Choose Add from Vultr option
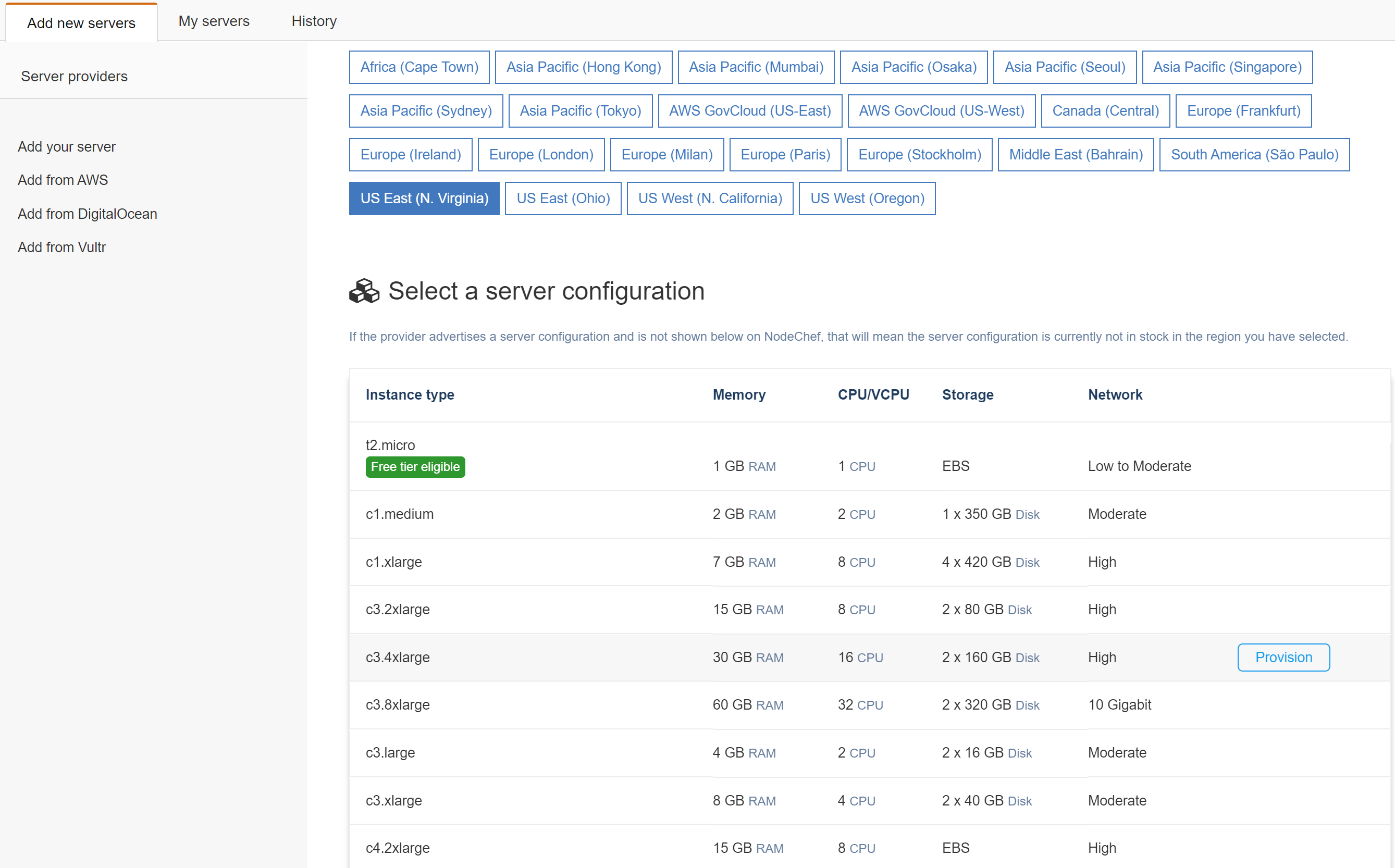The width and height of the screenshot is (1395, 868). [61, 247]
